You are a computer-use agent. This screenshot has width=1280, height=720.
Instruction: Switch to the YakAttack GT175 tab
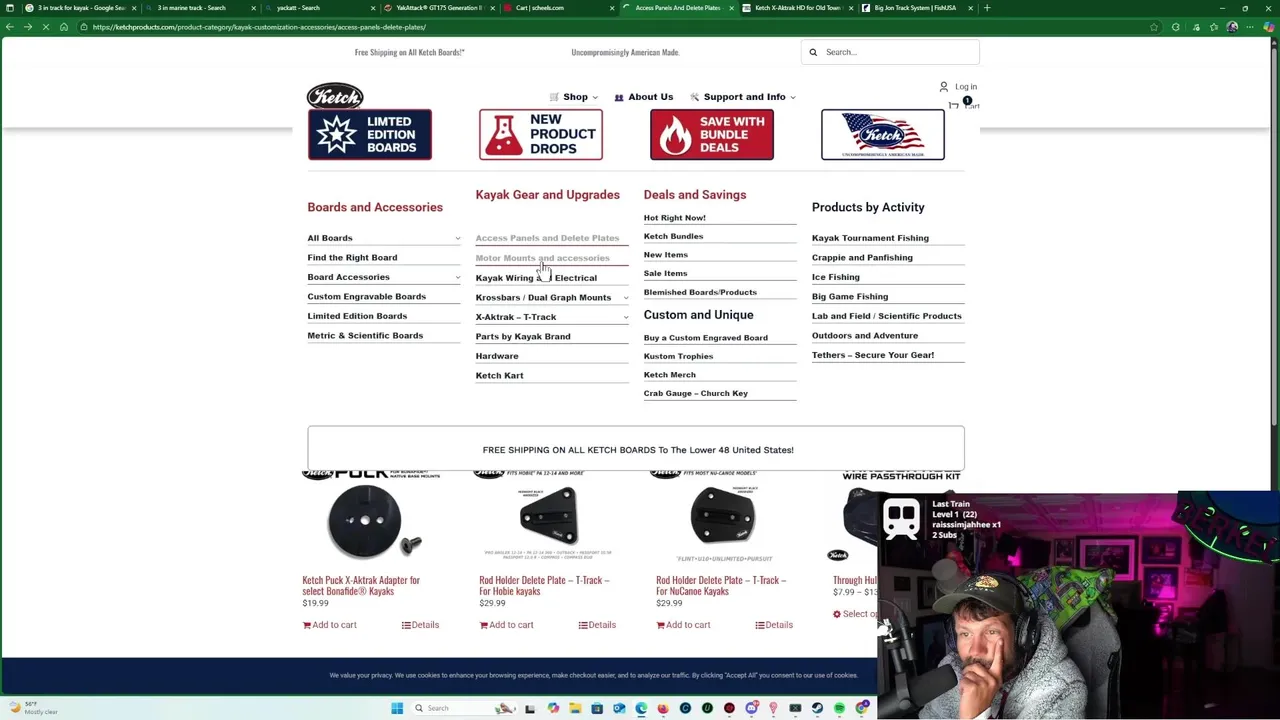coord(440,8)
